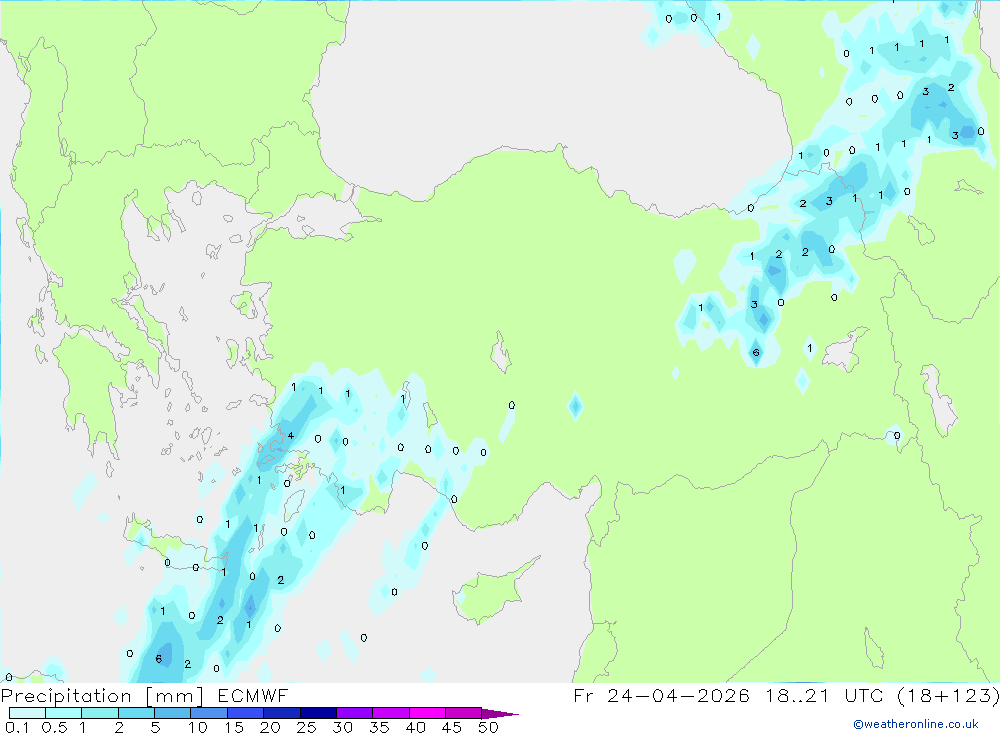Click the legend label "10"
Screen dimensions: 1000x733
click(x=198, y=727)
